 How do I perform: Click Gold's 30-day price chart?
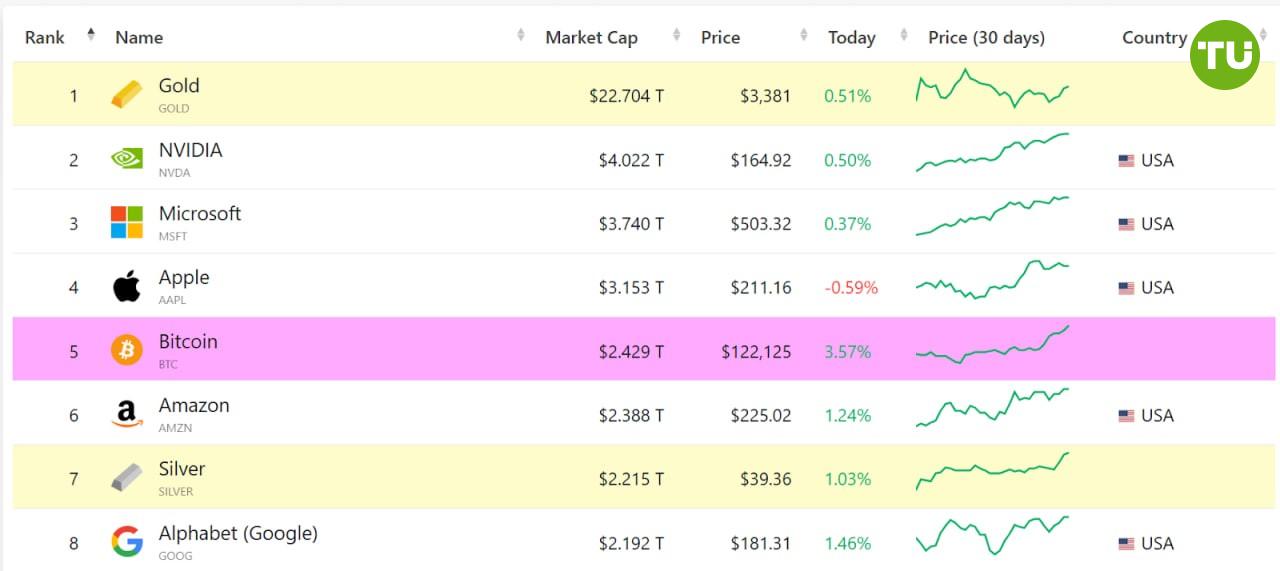[x=992, y=89]
